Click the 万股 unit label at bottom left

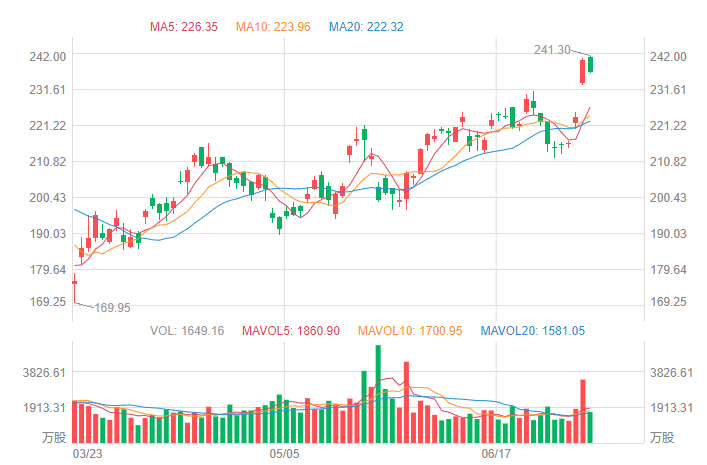pos(53,437)
